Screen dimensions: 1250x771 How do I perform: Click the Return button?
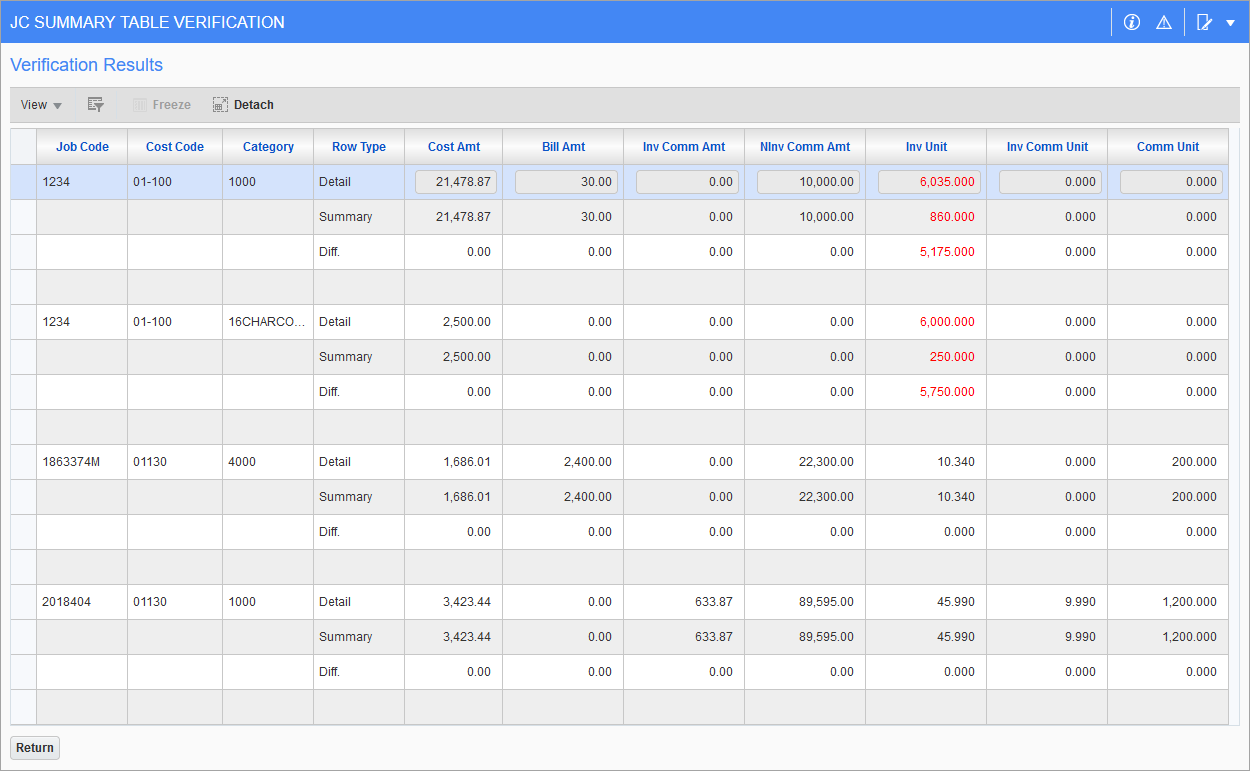35,748
